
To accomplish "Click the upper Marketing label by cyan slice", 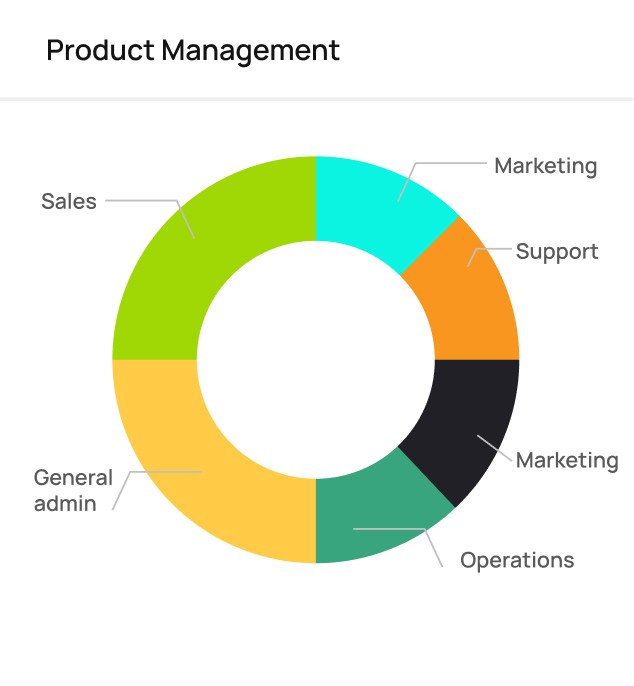I will (545, 167).
